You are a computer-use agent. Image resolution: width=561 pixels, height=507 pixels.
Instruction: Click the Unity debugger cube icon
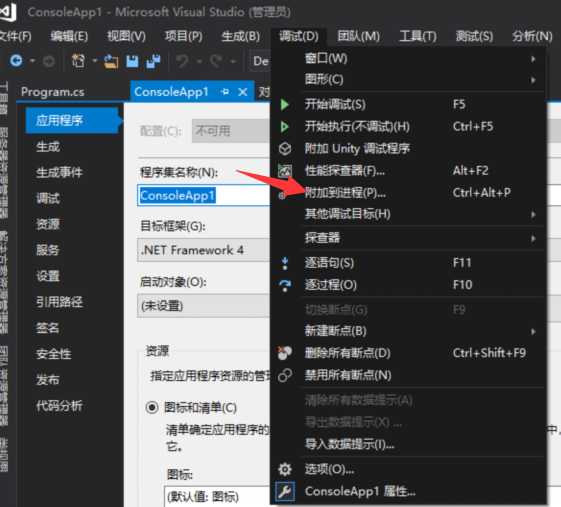(285, 148)
